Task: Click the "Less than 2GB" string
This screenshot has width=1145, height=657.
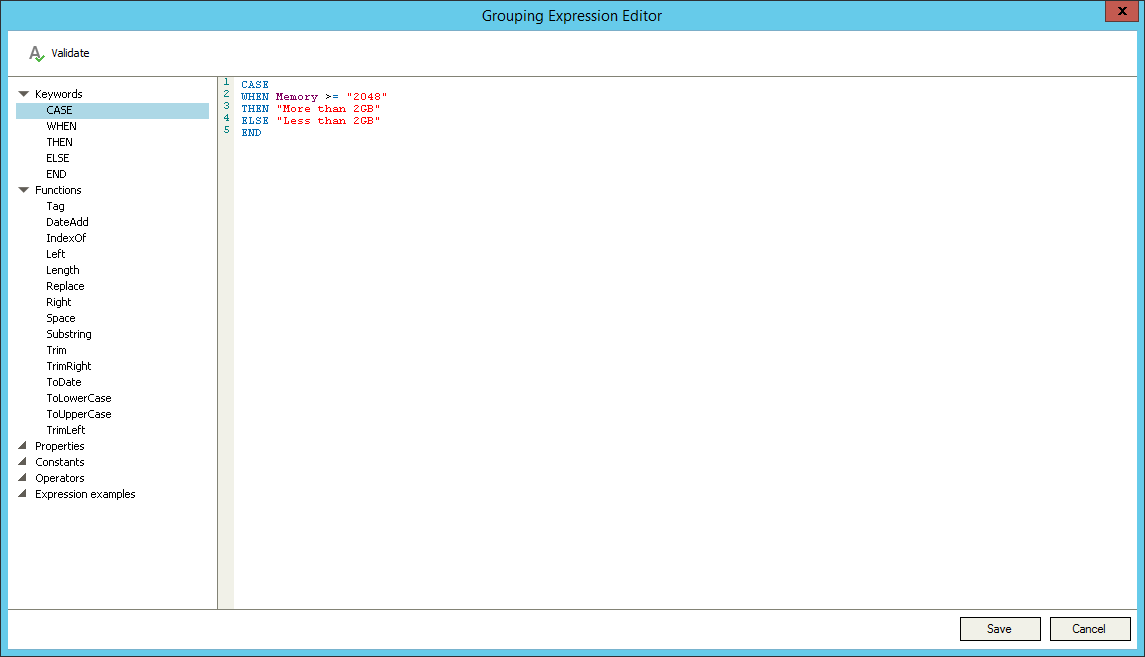Action: [328, 120]
